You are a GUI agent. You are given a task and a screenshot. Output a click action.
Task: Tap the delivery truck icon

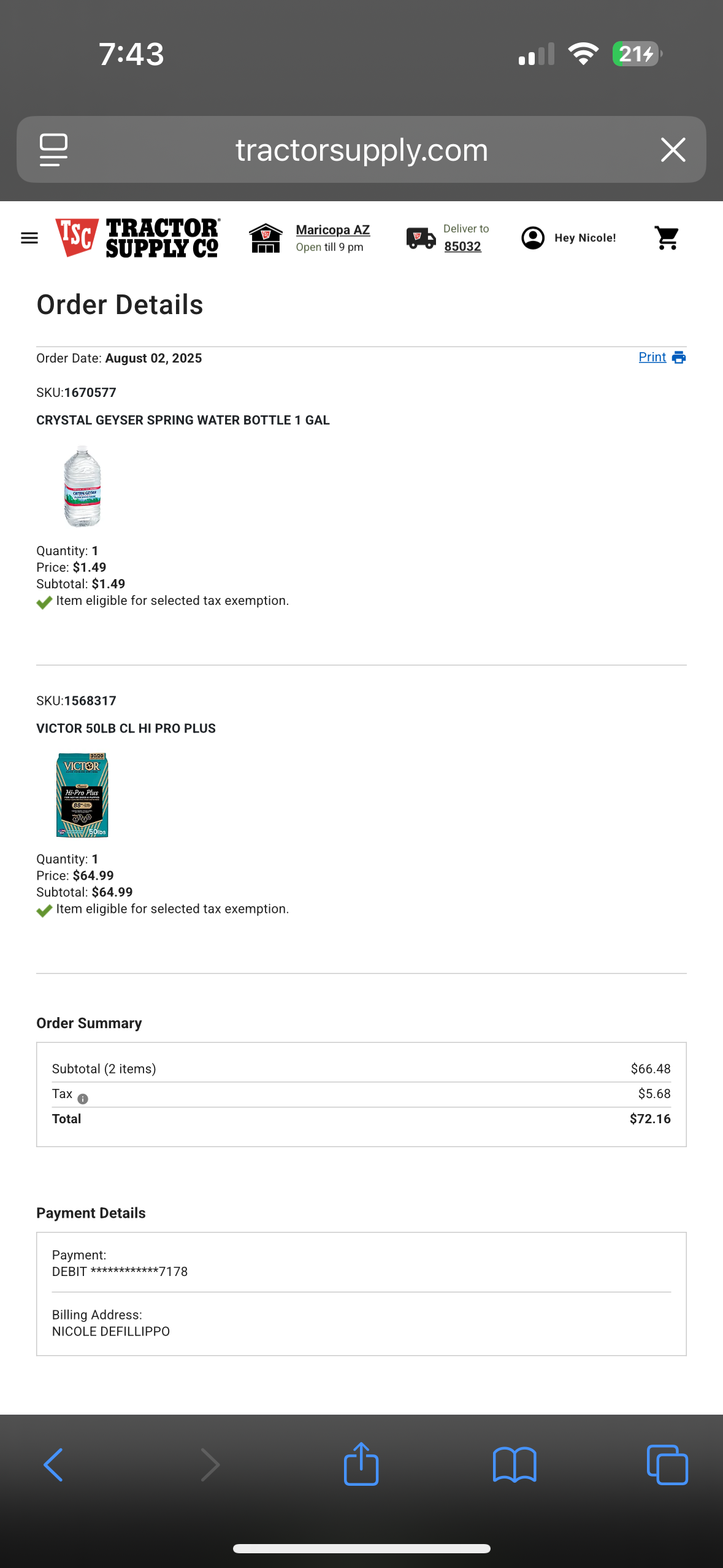(x=421, y=238)
